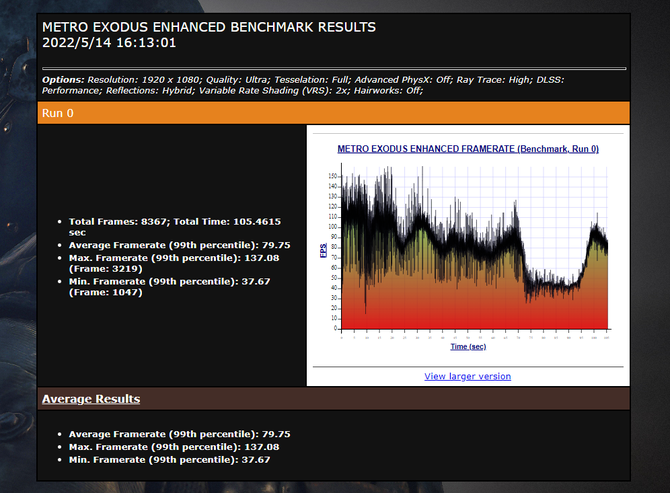Image resolution: width=670 pixels, height=493 pixels.
Task: Click the 'Options:' label in settings line
Action: (x=64, y=79)
